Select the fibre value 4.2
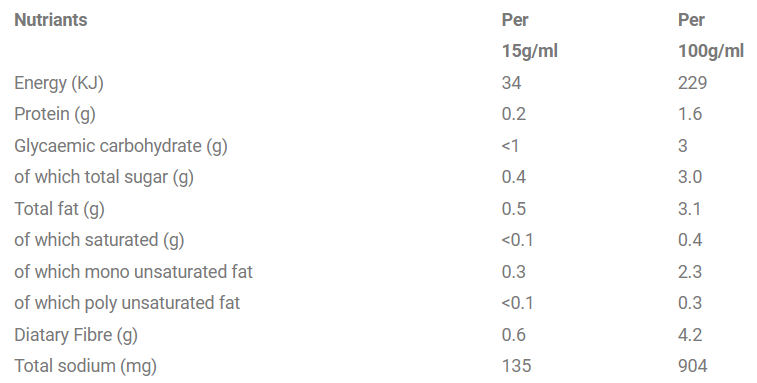 click(690, 335)
